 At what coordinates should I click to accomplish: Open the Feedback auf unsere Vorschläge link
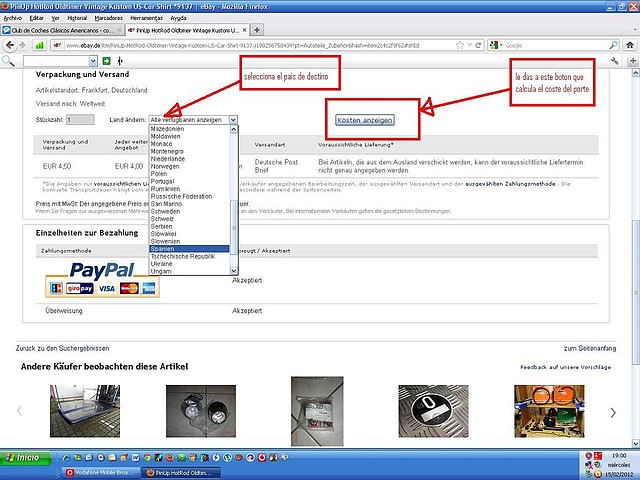pyautogui.click(x=565, y=367)
